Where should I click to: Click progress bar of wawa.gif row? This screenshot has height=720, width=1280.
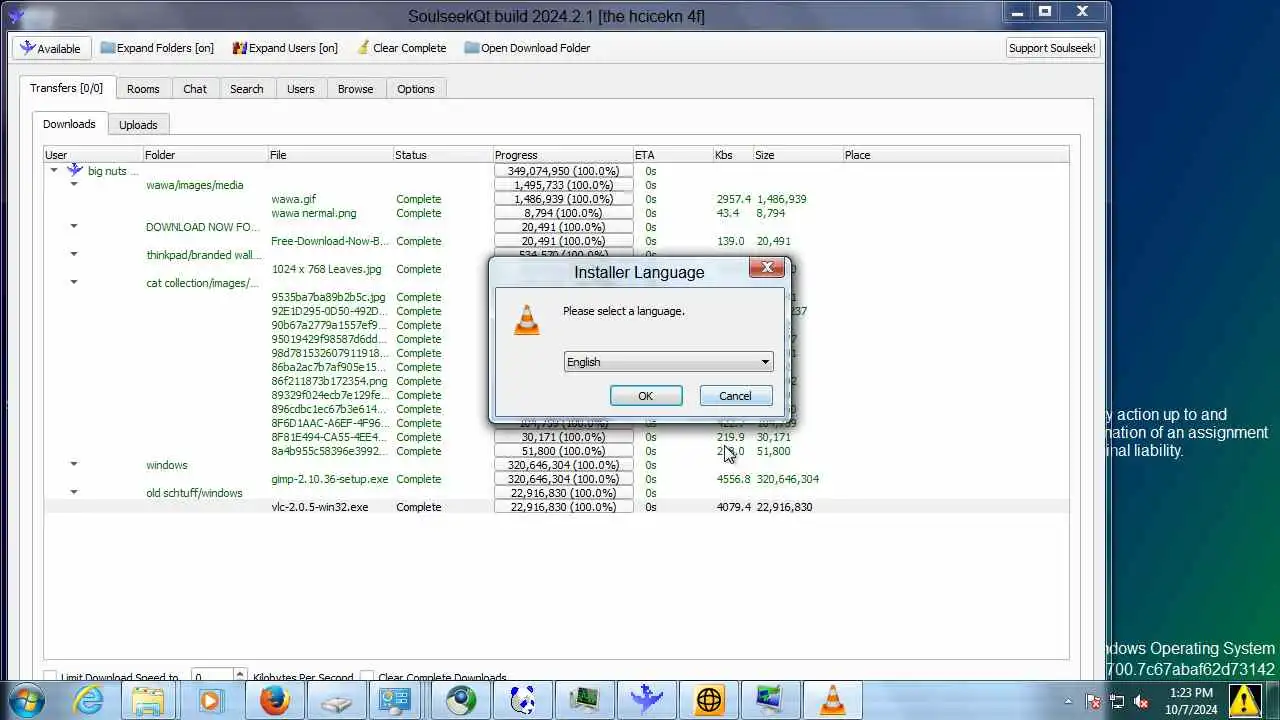tap(563, 199)
